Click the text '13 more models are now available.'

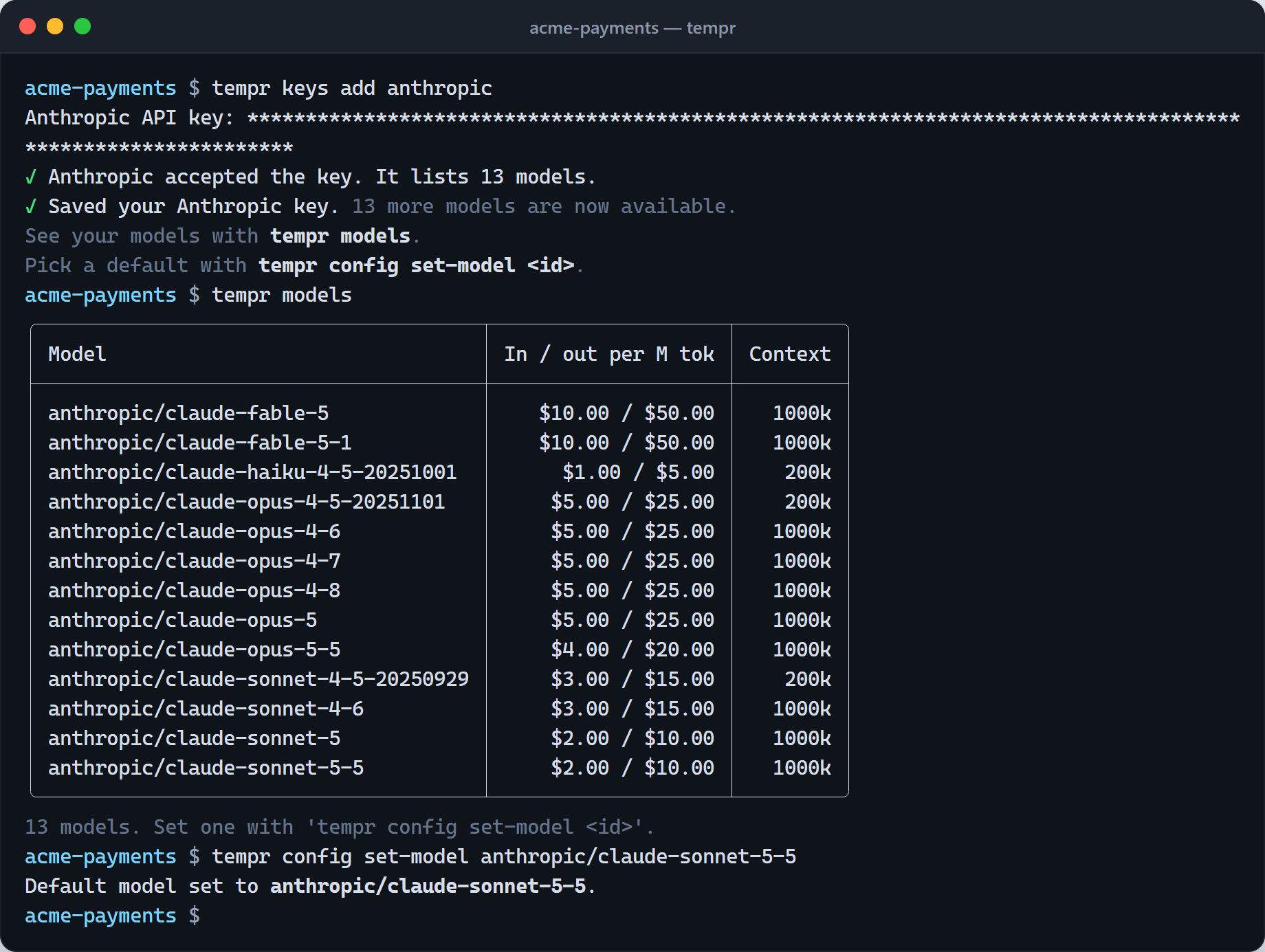pos(544,206)
